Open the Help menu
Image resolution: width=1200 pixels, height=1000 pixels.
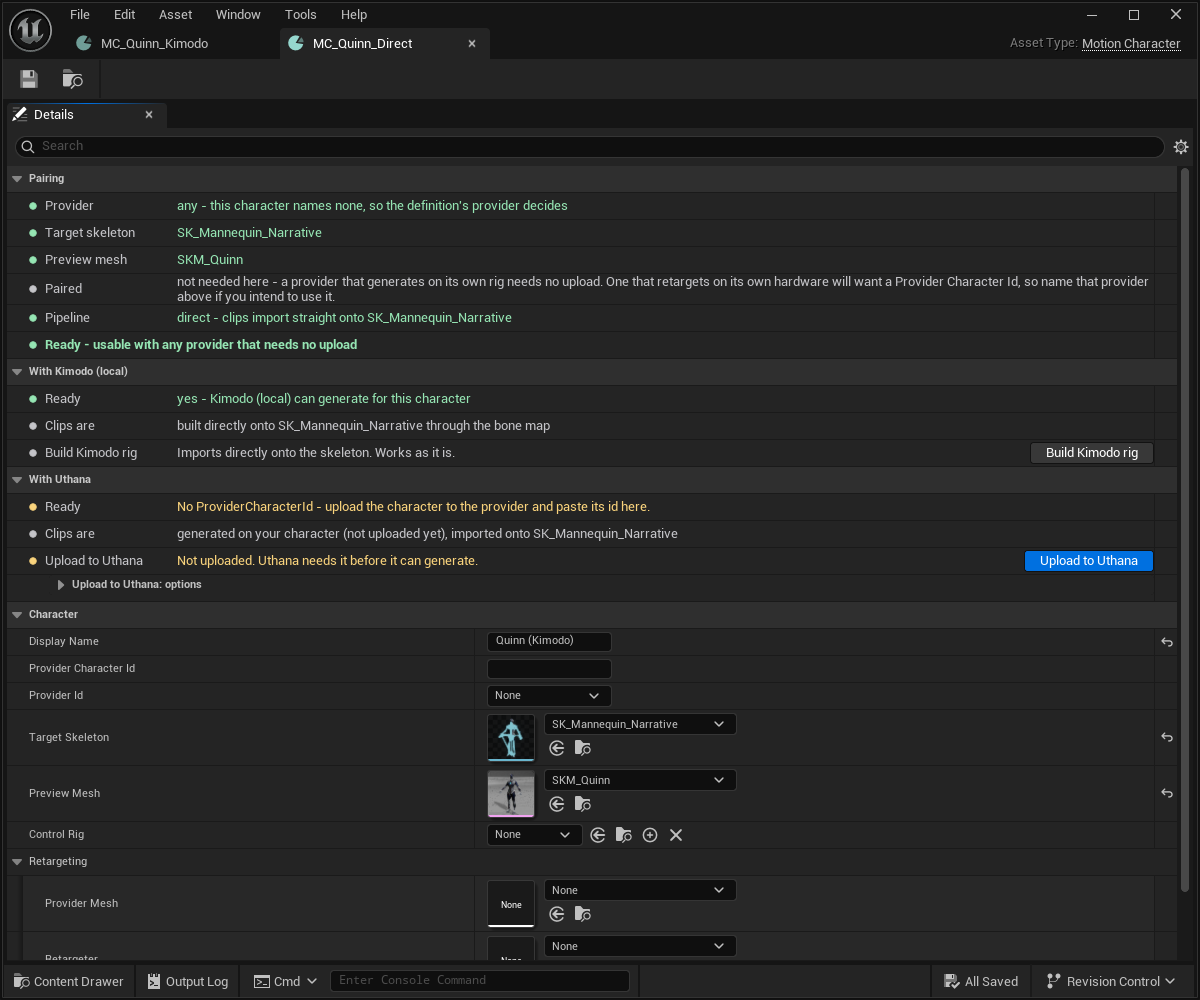coord(354,15)
